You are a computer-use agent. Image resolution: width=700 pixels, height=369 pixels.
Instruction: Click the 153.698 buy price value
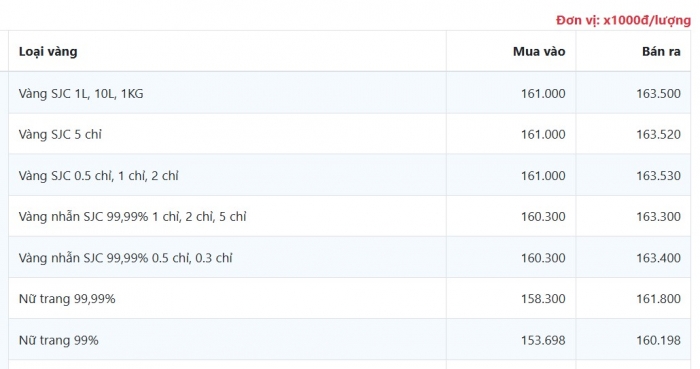point(543,340)
